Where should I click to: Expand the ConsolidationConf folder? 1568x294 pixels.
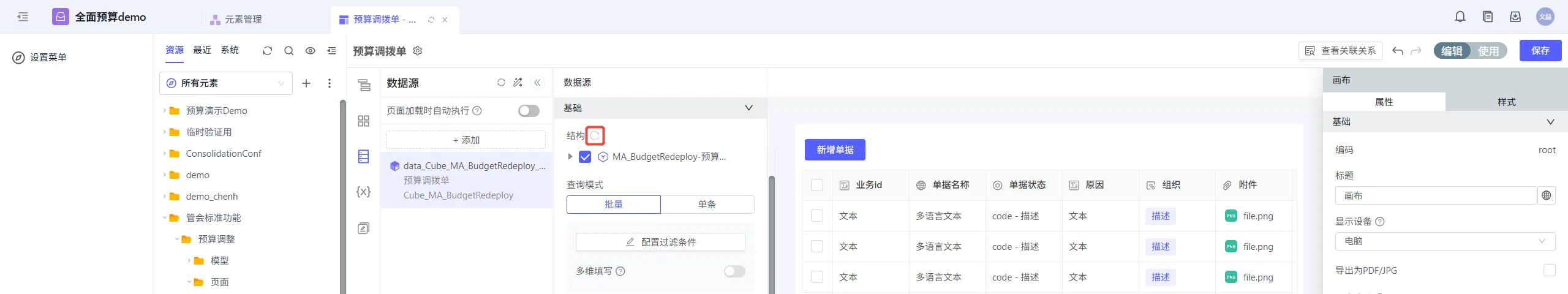(165, 154)
